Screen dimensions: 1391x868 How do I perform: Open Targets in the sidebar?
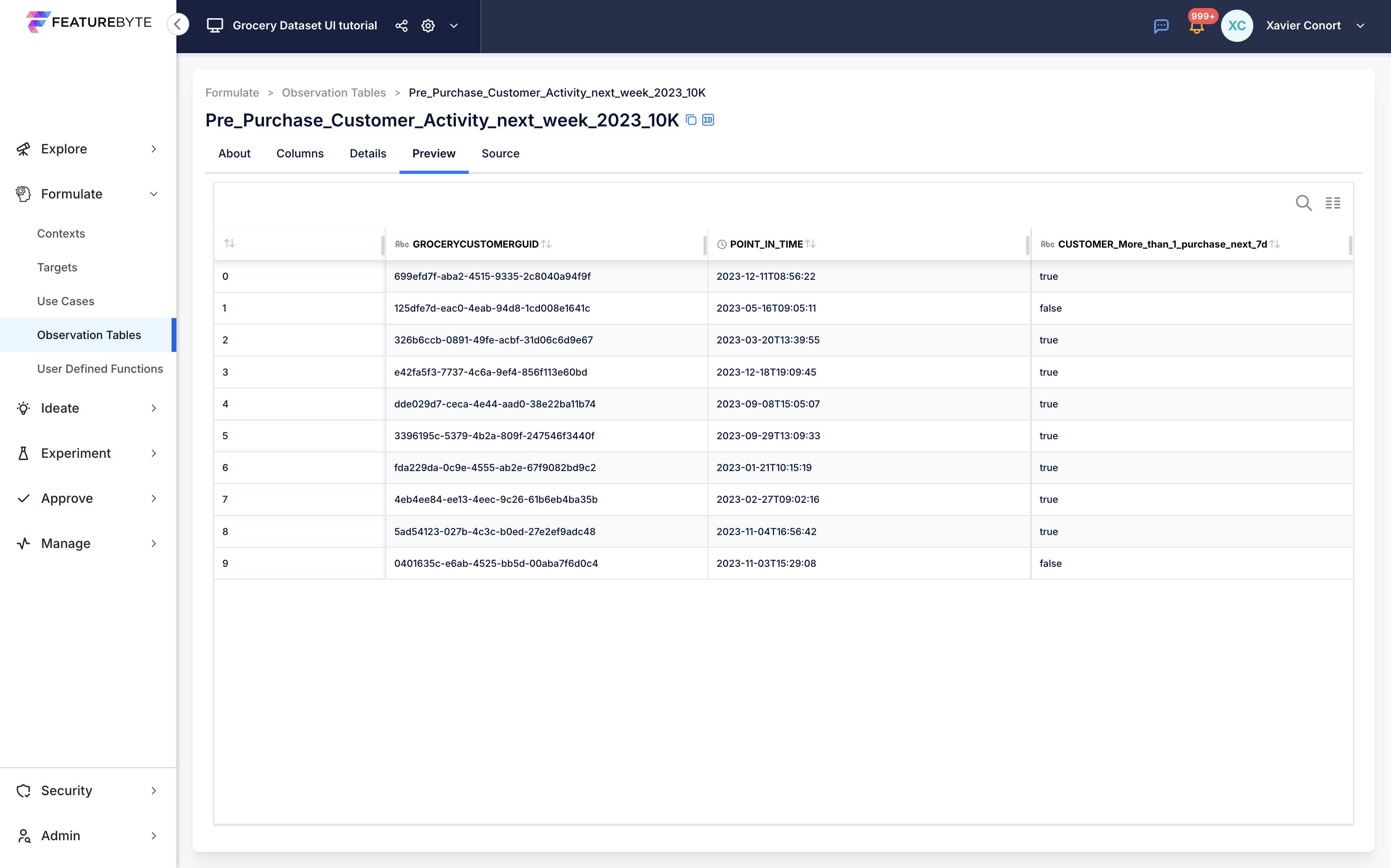[57, 267]
